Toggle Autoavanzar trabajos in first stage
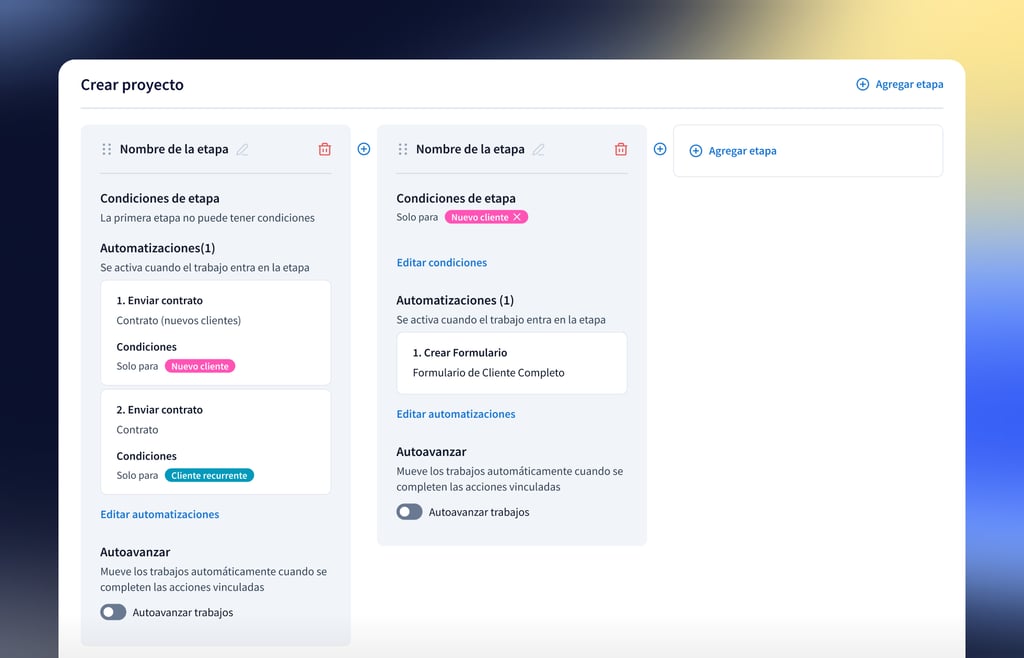1024x658 pixels. 113,612
